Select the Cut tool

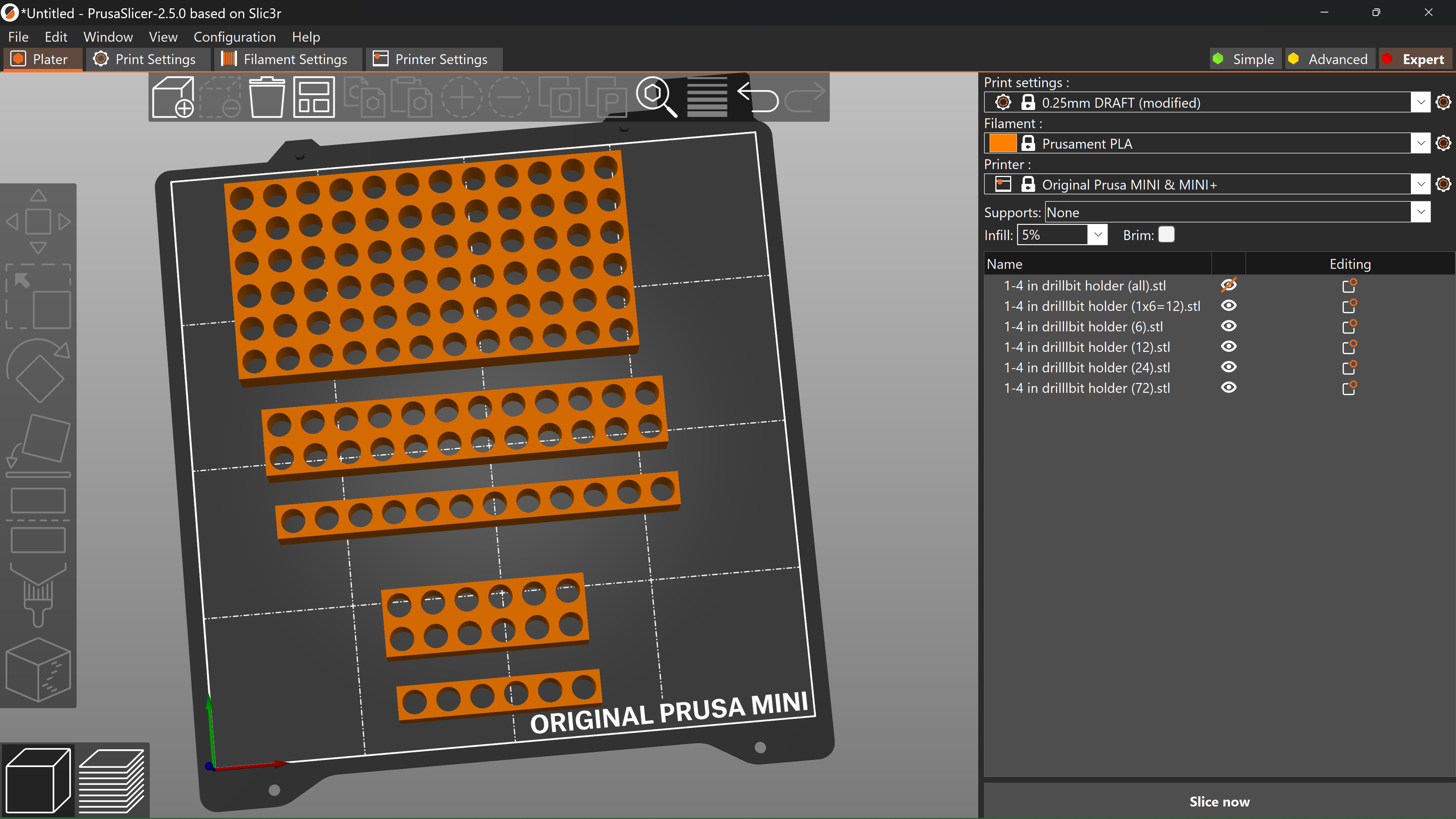(x=38, y=520)
